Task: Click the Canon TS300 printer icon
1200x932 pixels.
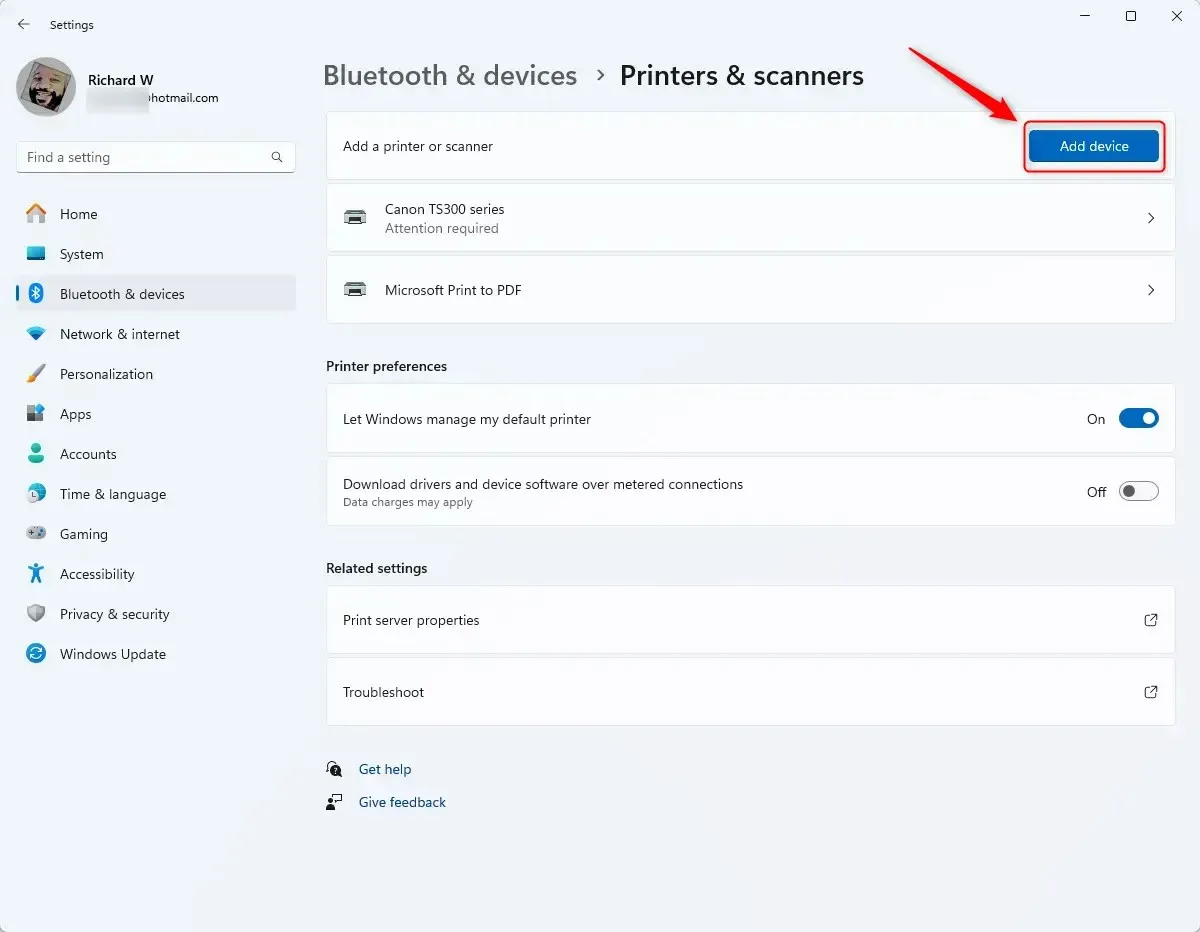Action: [355, 218]
